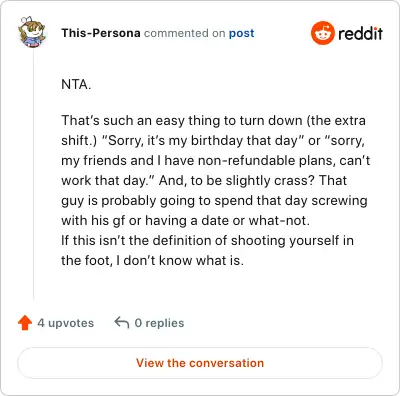Click the Reddit Snoo logo icon
The height and width of the screenshot is (396, 400).
point(322,33)
